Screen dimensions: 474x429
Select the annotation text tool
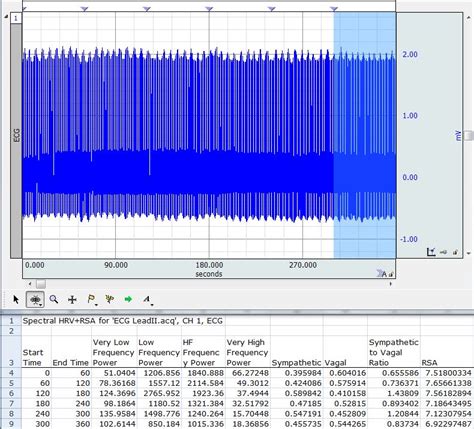click(x=146, y=299)
